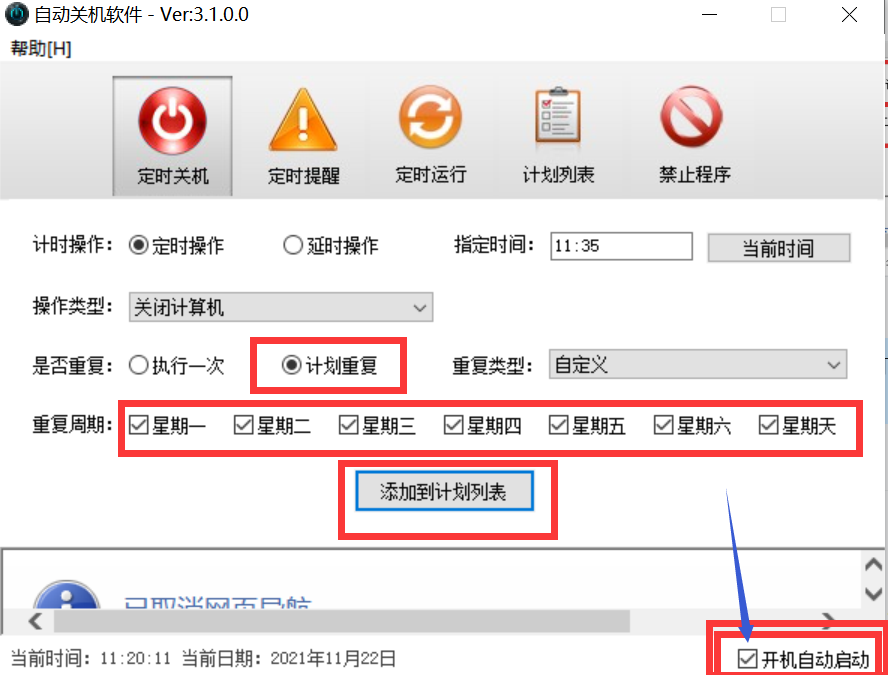Image resolution: width=888 pixels, height=675 pixels.
Task: Select the 定时关机 power icon
Action: pos(172,121)
